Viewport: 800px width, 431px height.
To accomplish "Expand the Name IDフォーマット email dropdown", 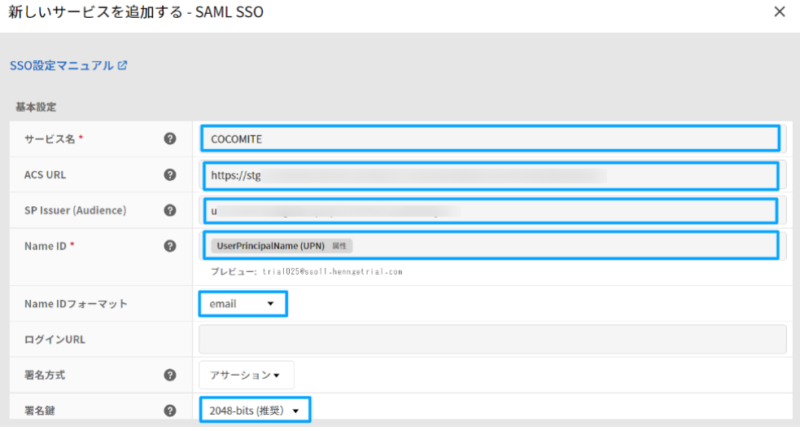I will click(243, 303).
